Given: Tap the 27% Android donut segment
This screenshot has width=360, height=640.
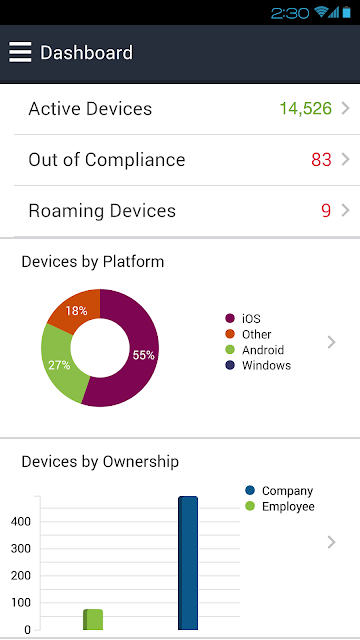Looking at the screenshot, I should click(59, 364).
